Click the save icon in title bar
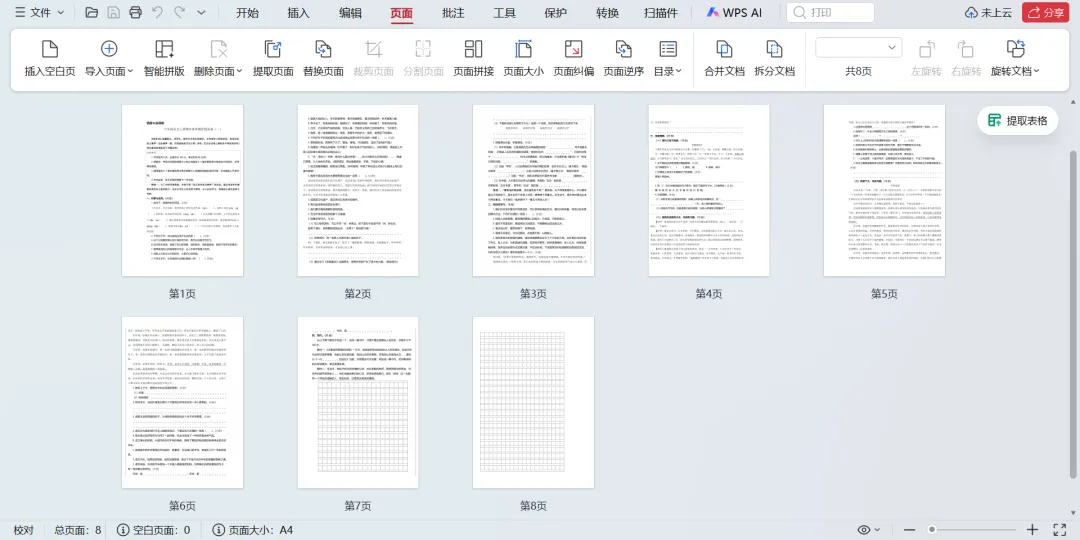 114,12
